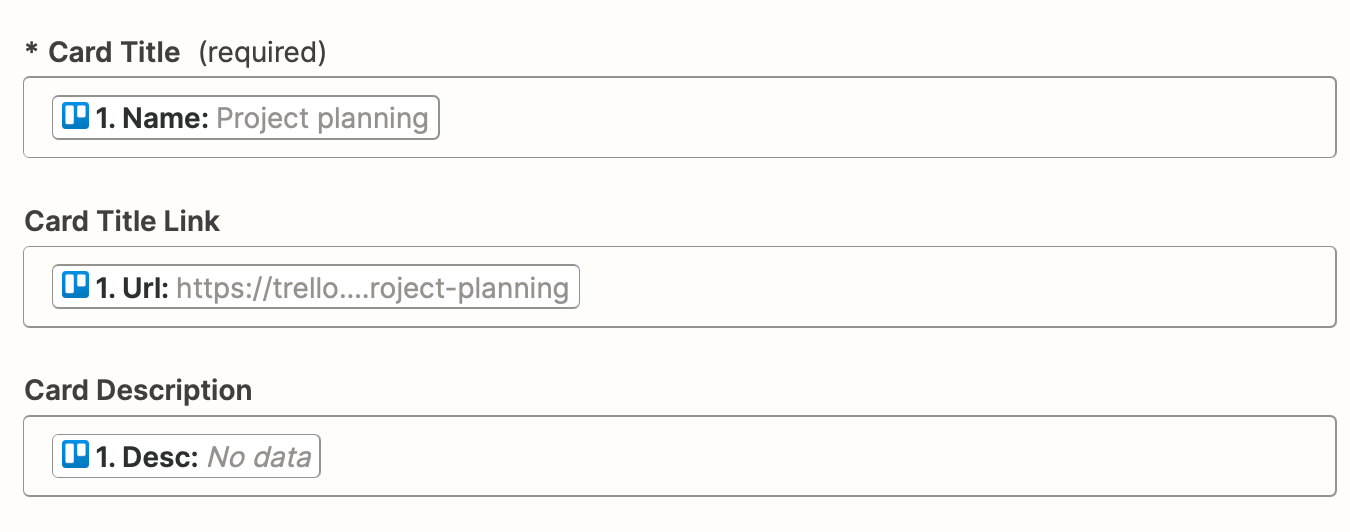This screenshot has width=1350, height=532.
Task: Click the "(required)" indicator text
Action: click(262, 52)
